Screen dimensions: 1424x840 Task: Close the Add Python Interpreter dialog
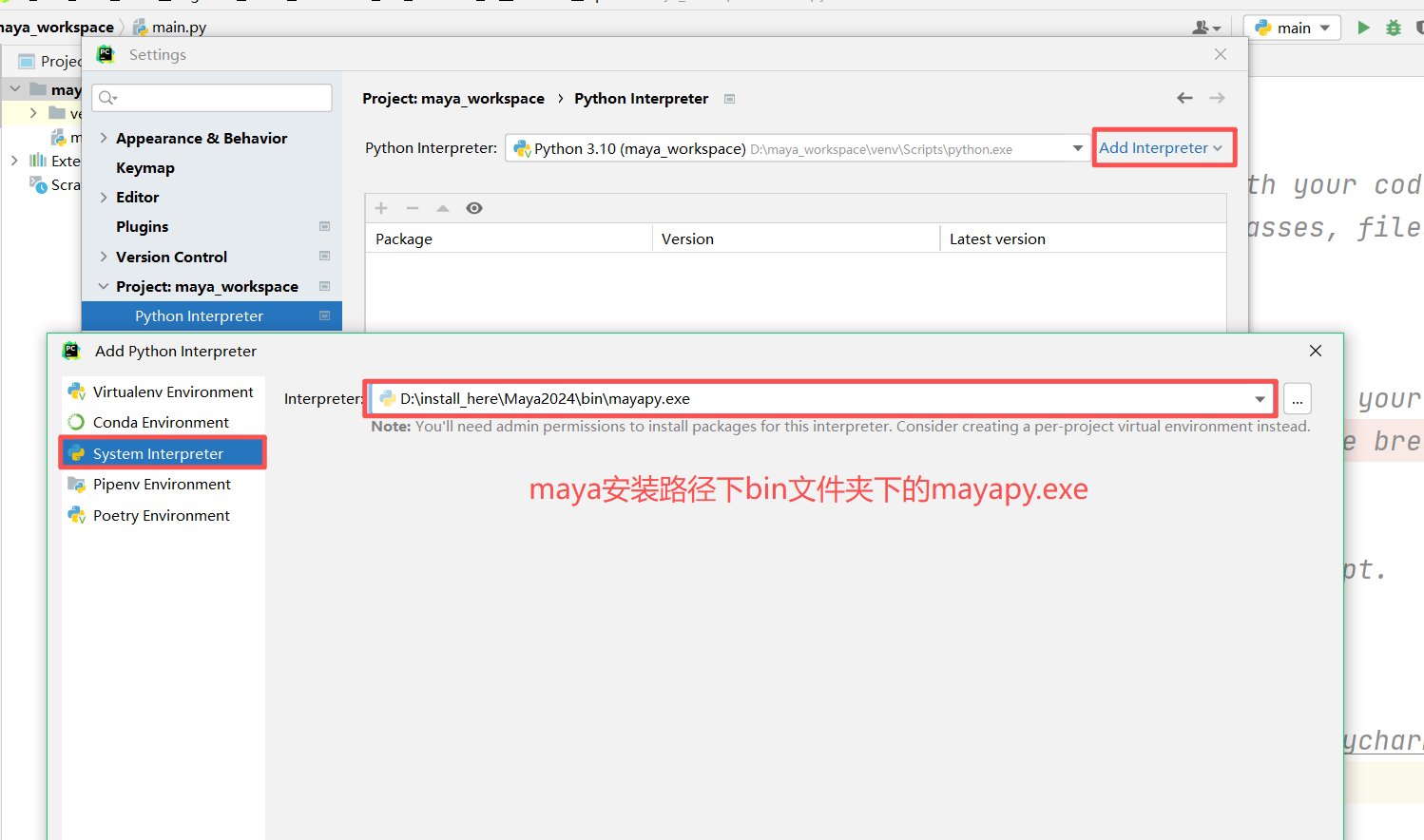(x=1316, y=351)
